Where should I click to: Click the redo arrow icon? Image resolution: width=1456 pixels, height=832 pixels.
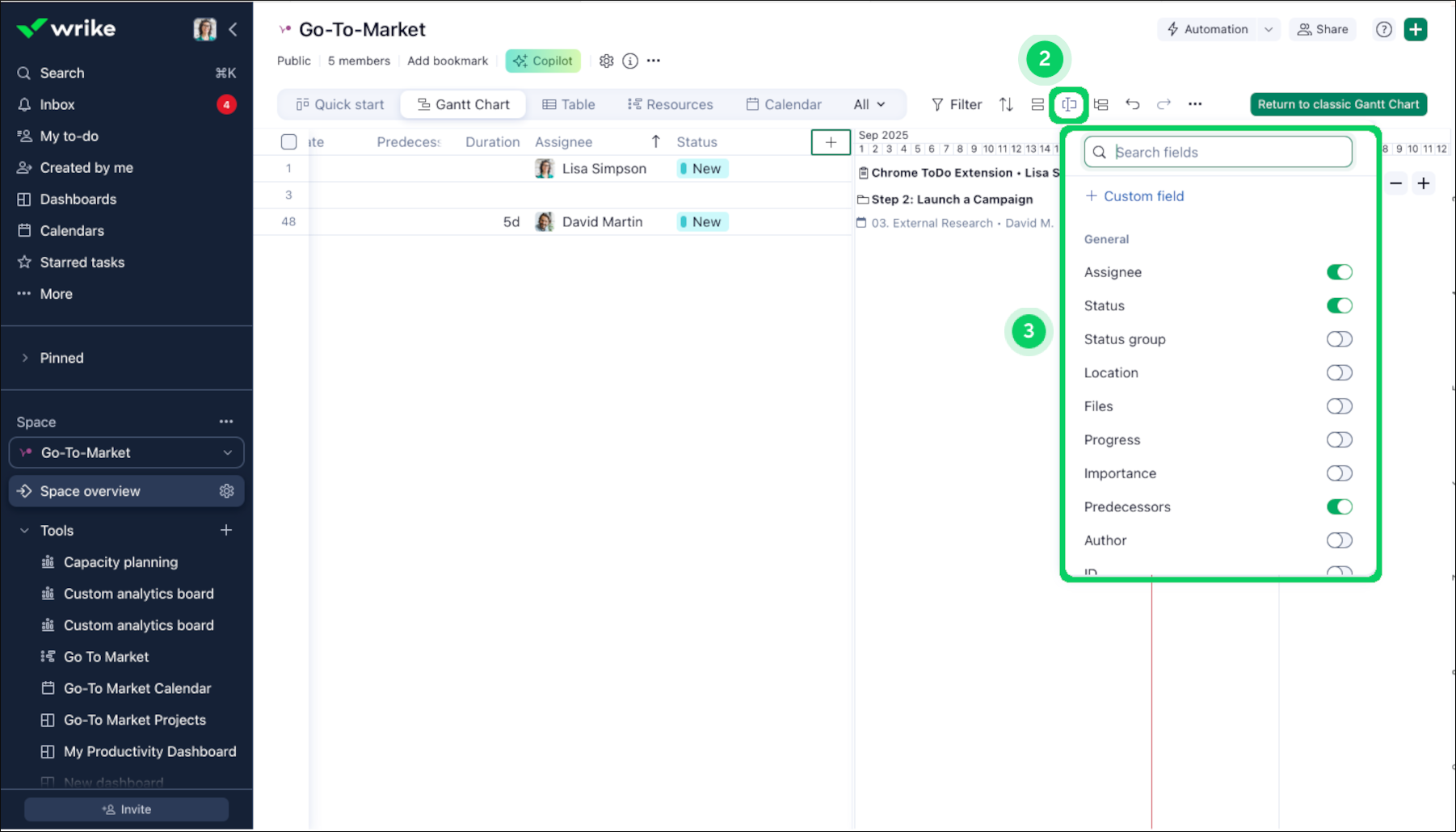(x=1164, y=104)
